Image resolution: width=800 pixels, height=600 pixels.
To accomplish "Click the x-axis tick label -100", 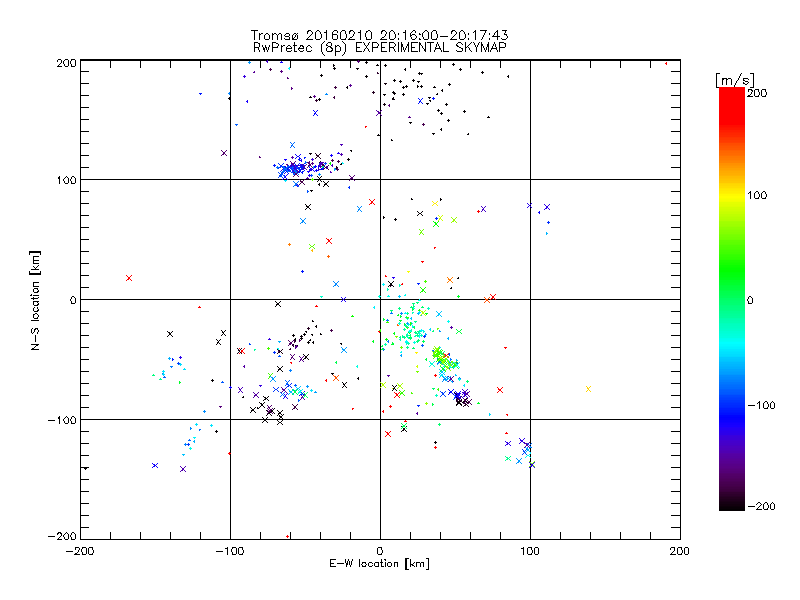I will pos(230,551).
